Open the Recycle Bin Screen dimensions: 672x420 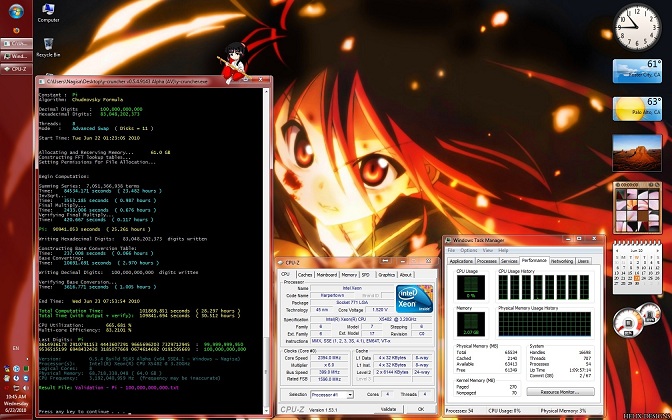pyautogui.click(x=46, y=44)
